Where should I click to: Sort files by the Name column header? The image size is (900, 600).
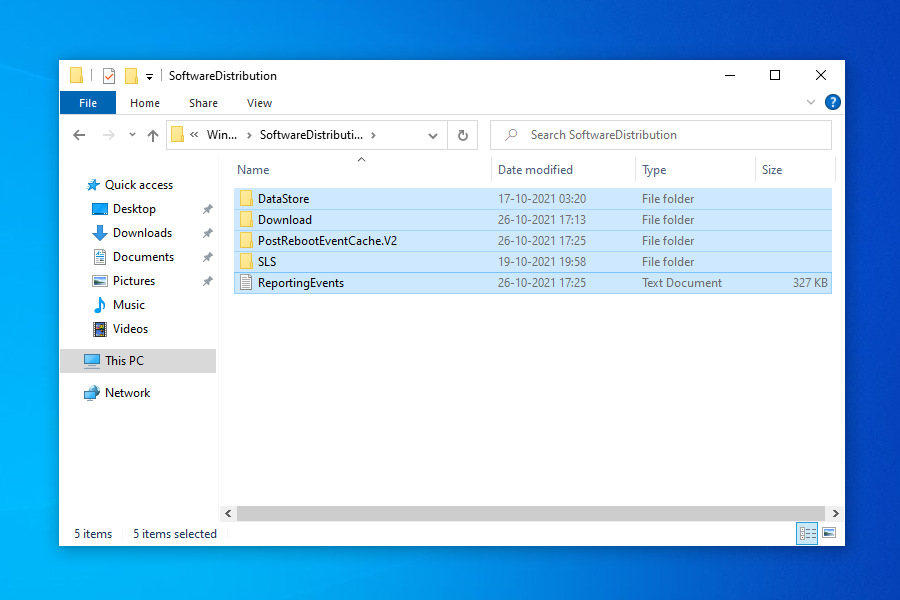tap(253, 170)
